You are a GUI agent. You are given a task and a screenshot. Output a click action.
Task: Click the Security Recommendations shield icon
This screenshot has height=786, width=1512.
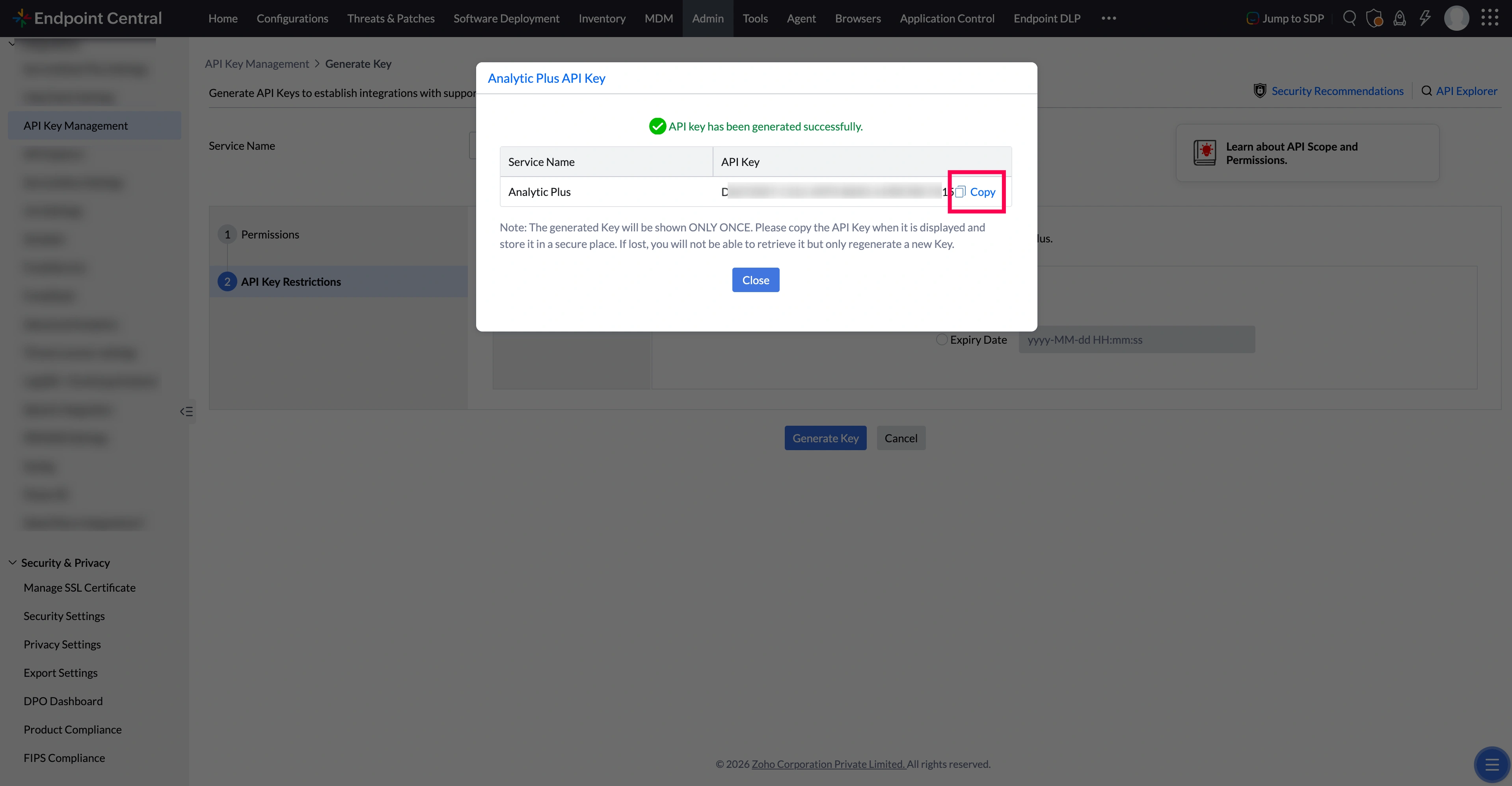pos(1260,91)
